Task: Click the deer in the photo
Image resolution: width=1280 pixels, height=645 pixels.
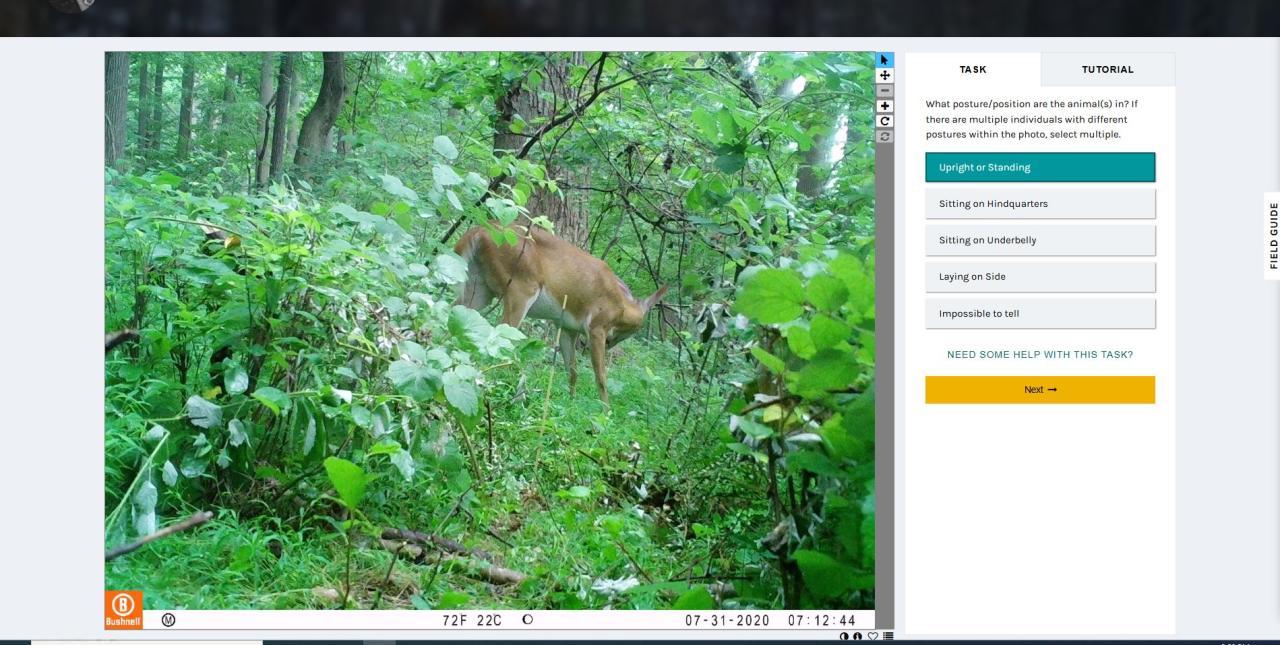Action: 560,290
